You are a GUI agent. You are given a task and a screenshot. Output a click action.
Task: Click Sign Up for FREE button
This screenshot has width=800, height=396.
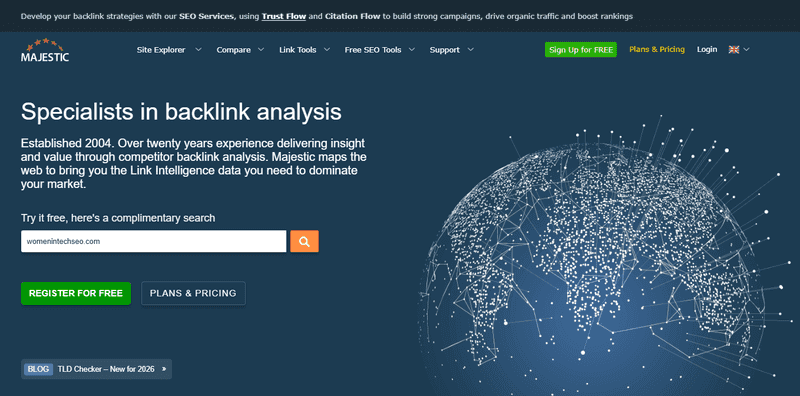(x=581, y=50)
